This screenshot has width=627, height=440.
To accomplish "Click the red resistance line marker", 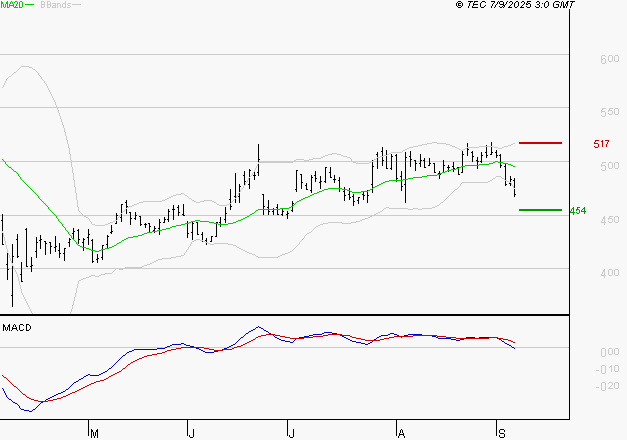I will coord(540,143).
